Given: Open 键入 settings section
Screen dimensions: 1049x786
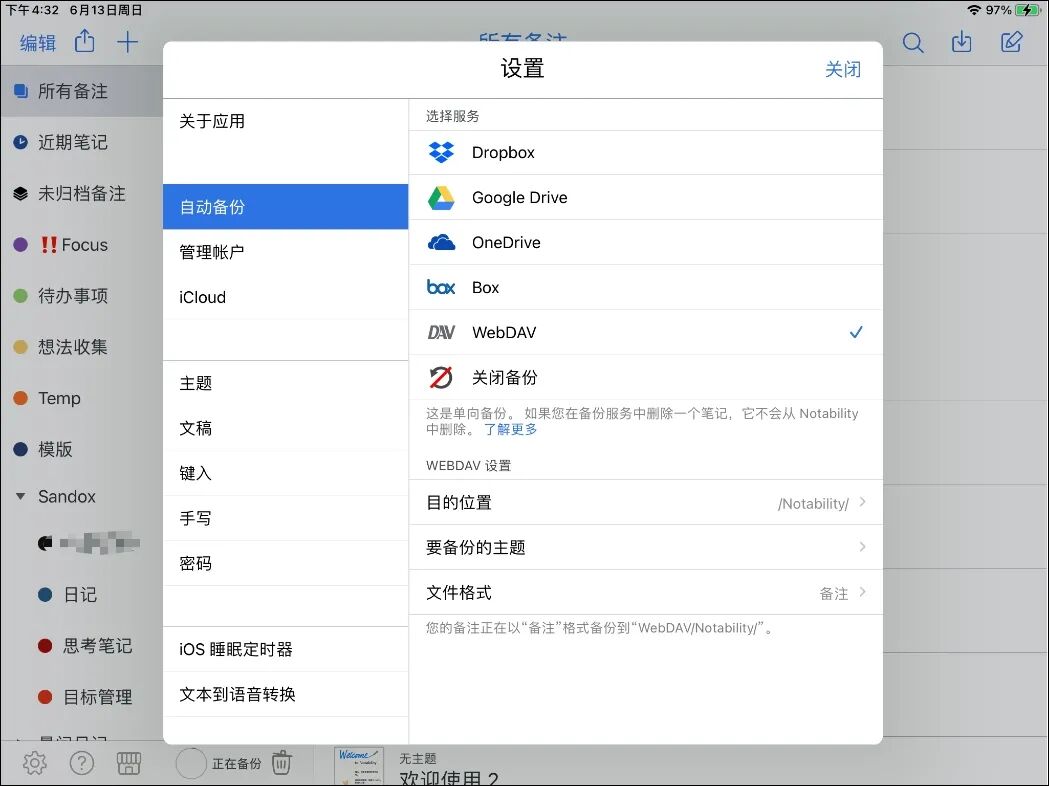Looking at the screenshot, I should (x=286, y=473).
